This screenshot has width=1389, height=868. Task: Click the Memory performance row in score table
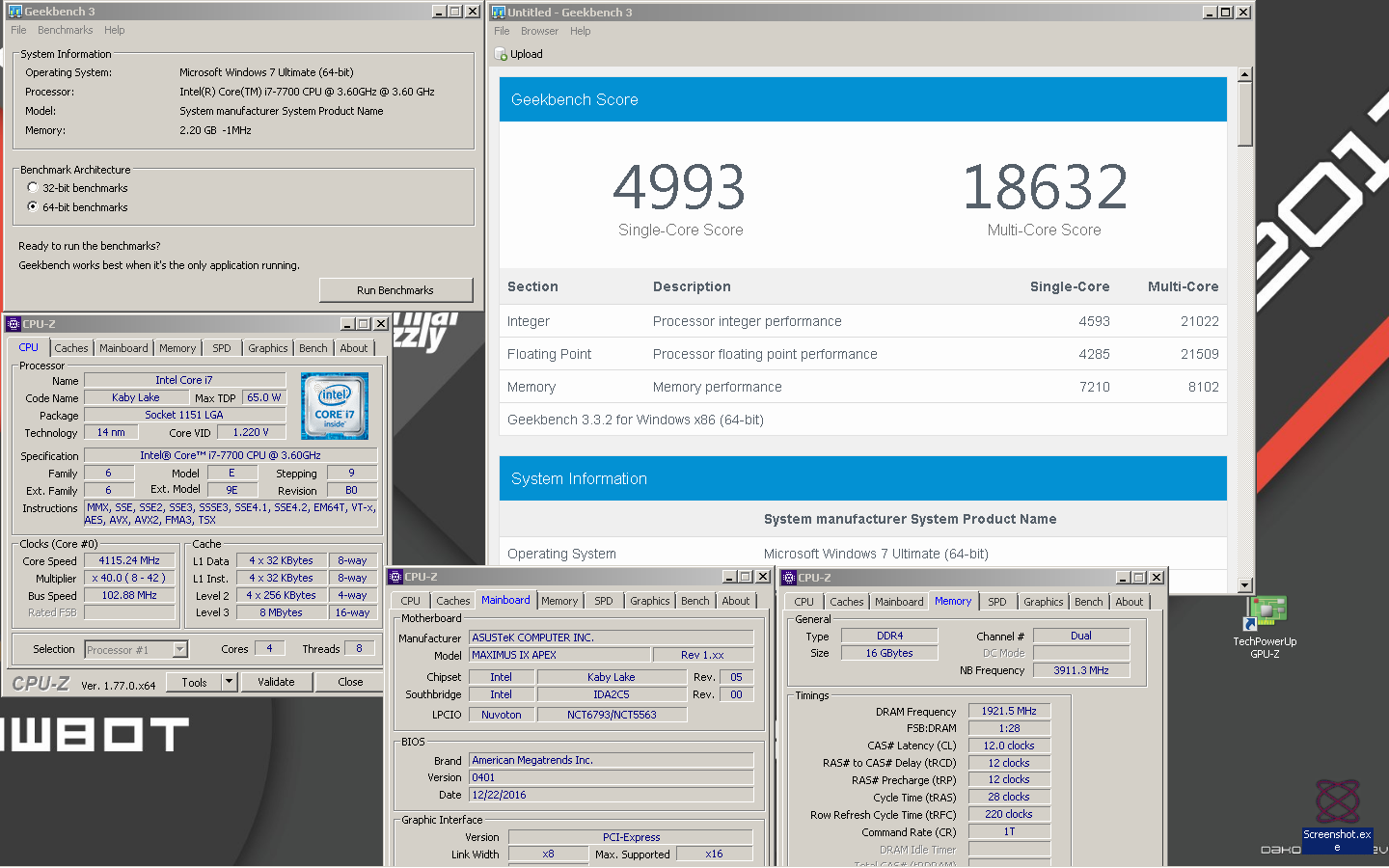[x=863, y=387]
